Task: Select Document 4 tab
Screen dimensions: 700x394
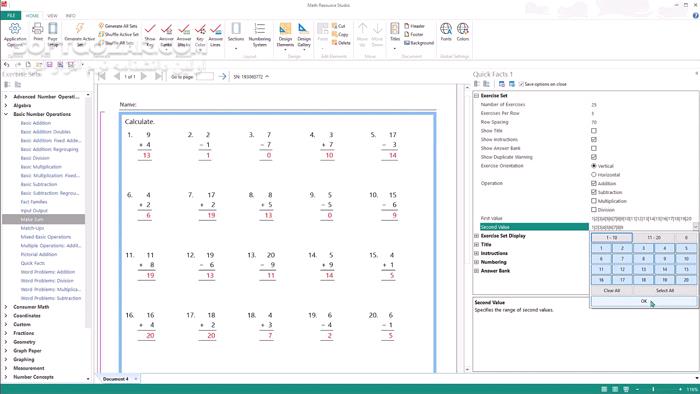Action: click(115, 379)
